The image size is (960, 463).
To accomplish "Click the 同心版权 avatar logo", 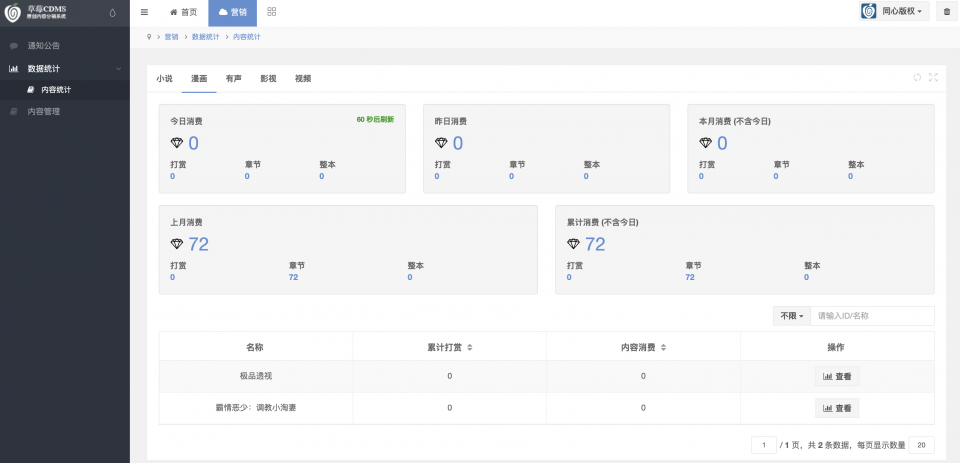I will (869, 12).
